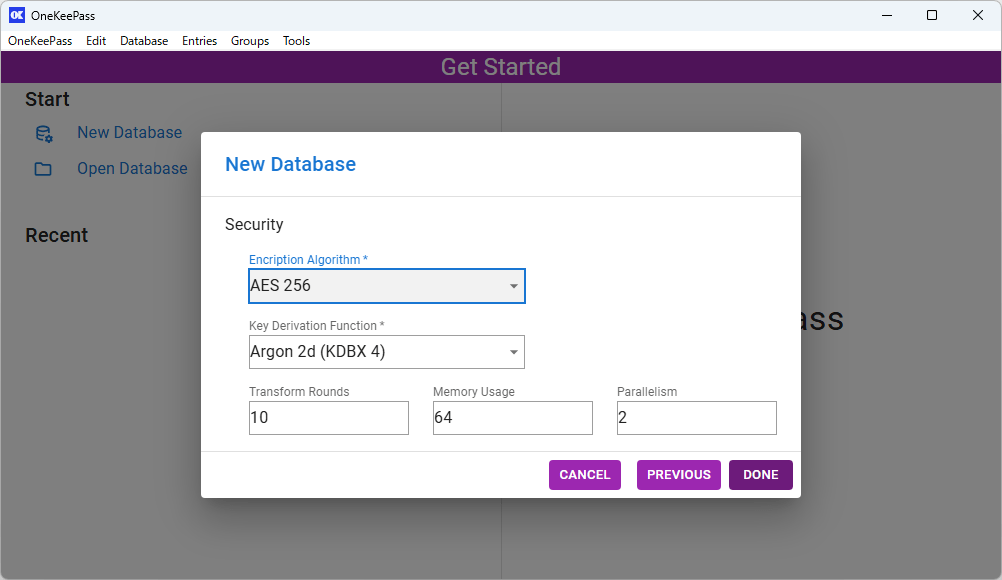
Task: Open the OneKeePass menu
Action: [x=40, y=41]
